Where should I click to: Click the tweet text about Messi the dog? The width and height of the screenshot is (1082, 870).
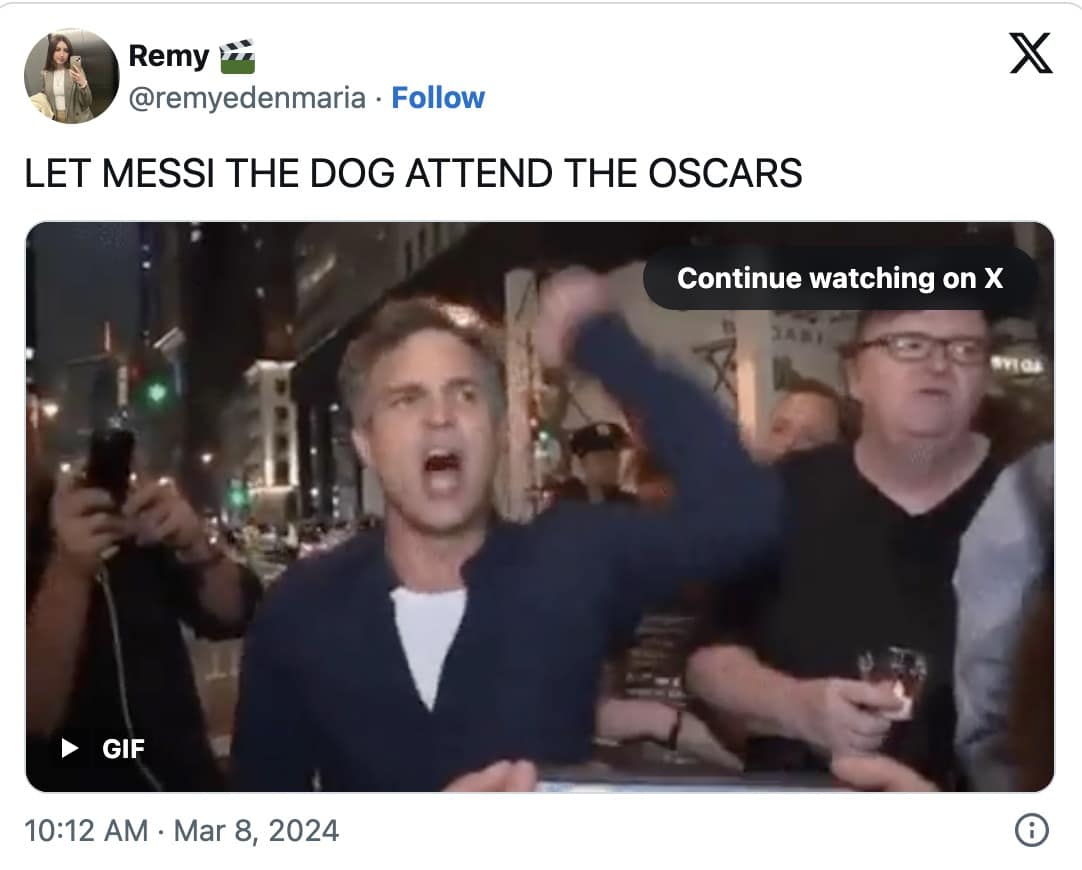415,173
